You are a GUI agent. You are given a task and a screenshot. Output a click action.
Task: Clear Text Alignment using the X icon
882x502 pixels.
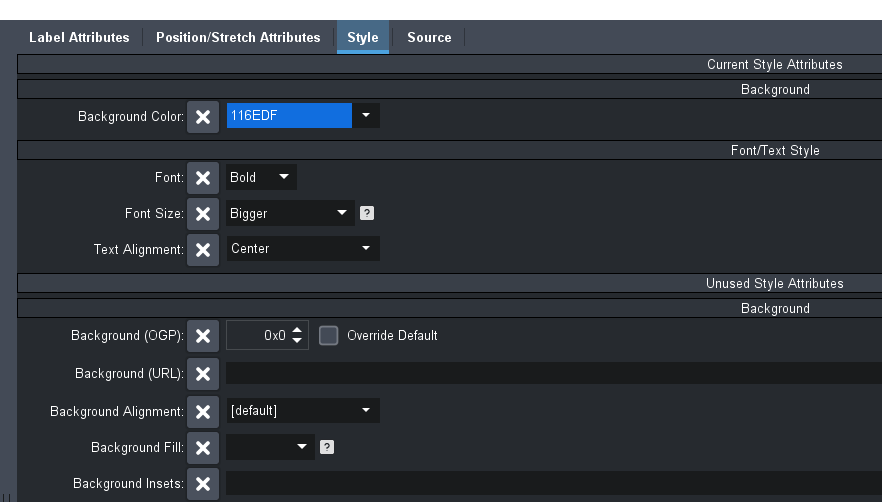point(203,249)
